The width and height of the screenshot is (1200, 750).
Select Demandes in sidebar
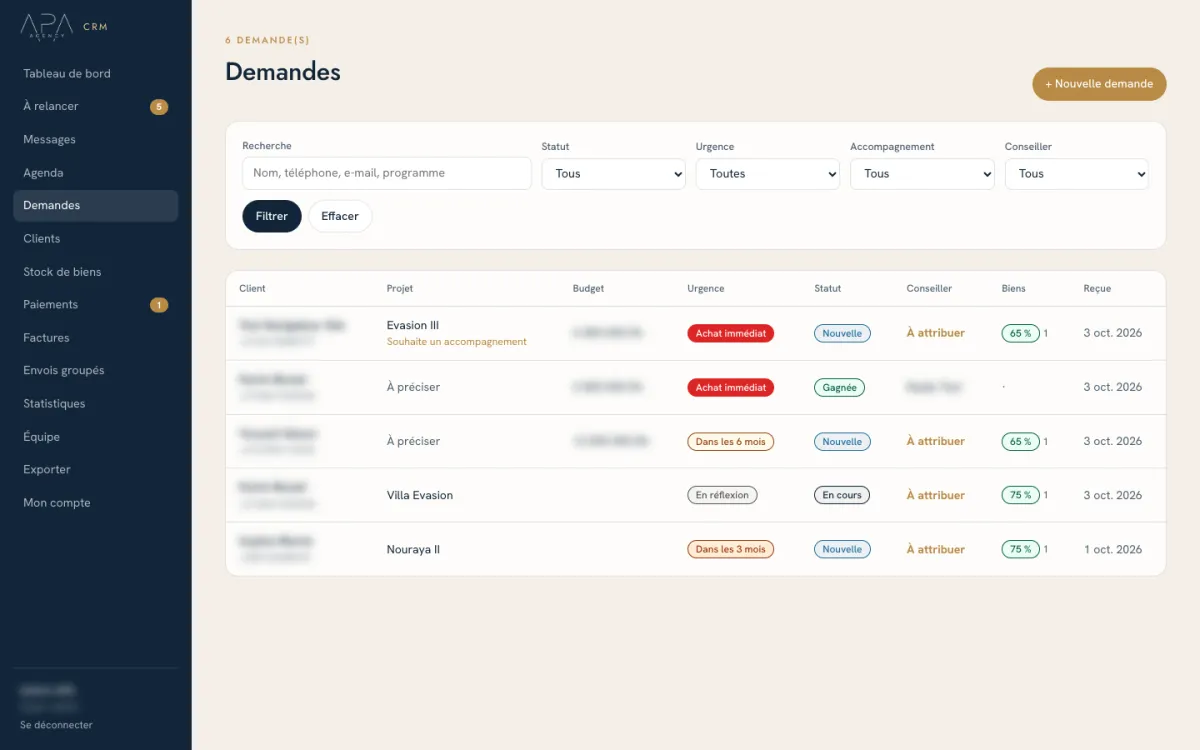(95, 205)
